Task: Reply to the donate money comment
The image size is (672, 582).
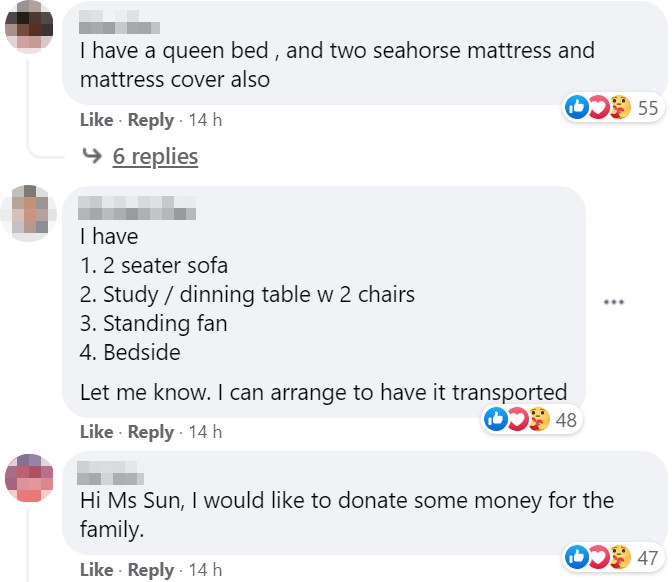Action: click(x=151, y=570)
